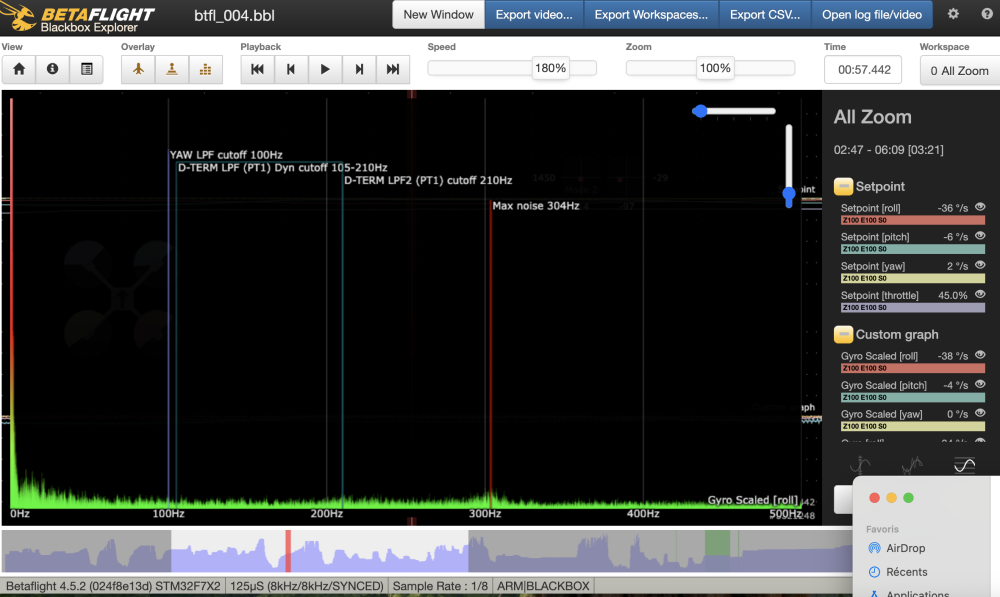Toggle the sticks joystick overlay
Image resolution: width=1000 pixels, height=597 pixels.
172,69
